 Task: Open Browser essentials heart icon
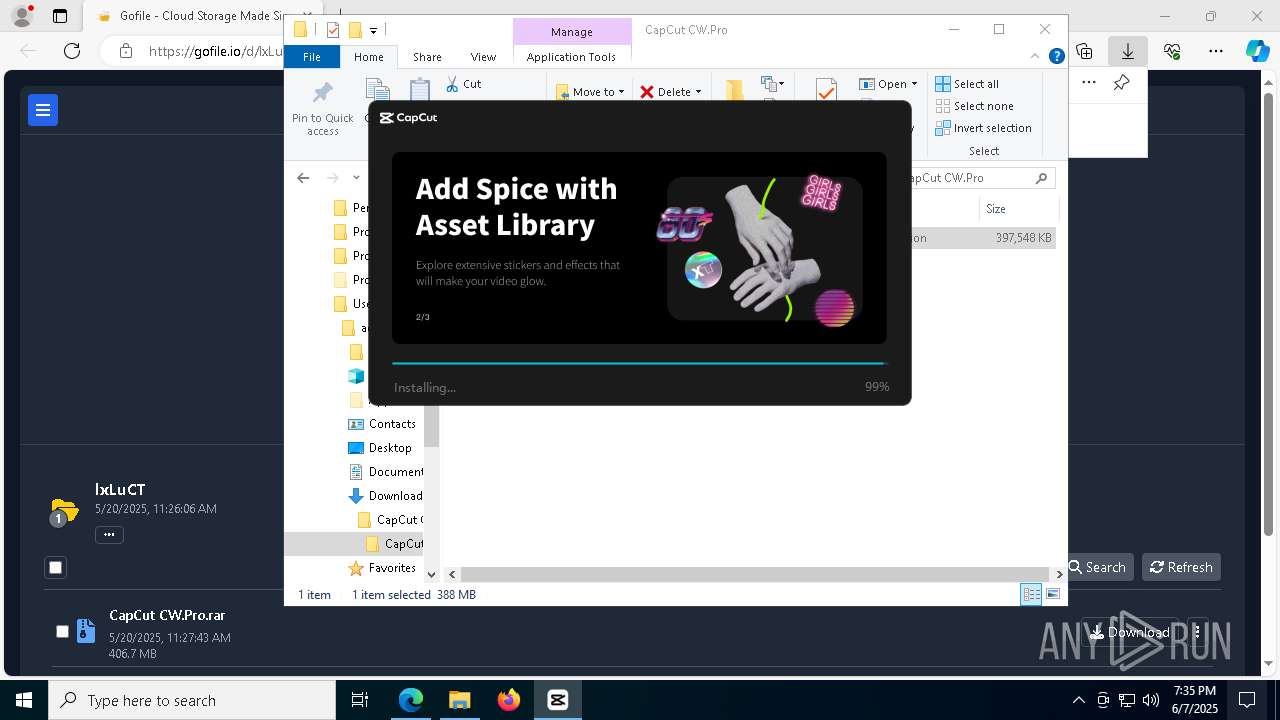pos(1172,51)
